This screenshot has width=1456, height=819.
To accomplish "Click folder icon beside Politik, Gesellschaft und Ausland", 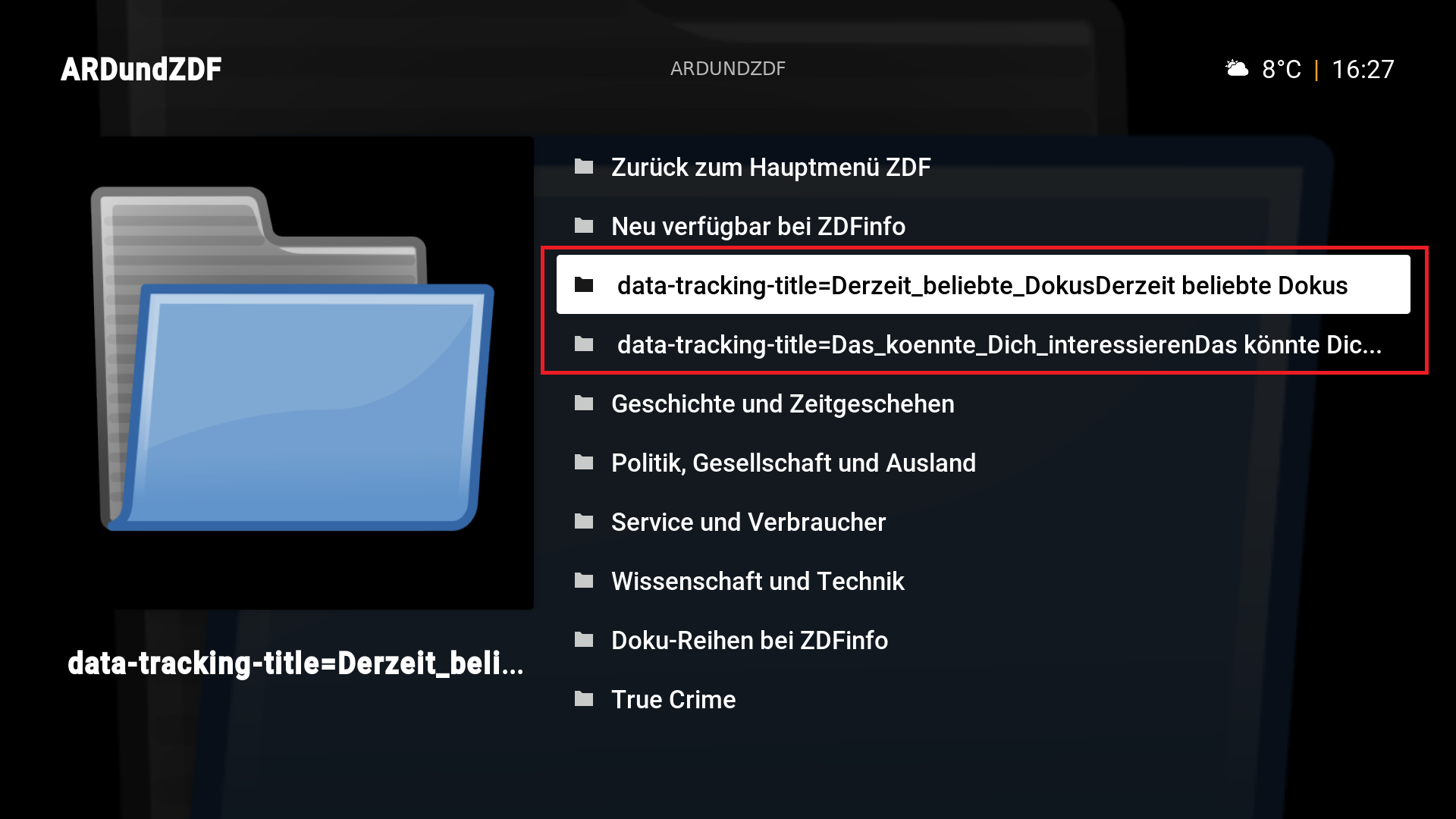I will [584, 462].
